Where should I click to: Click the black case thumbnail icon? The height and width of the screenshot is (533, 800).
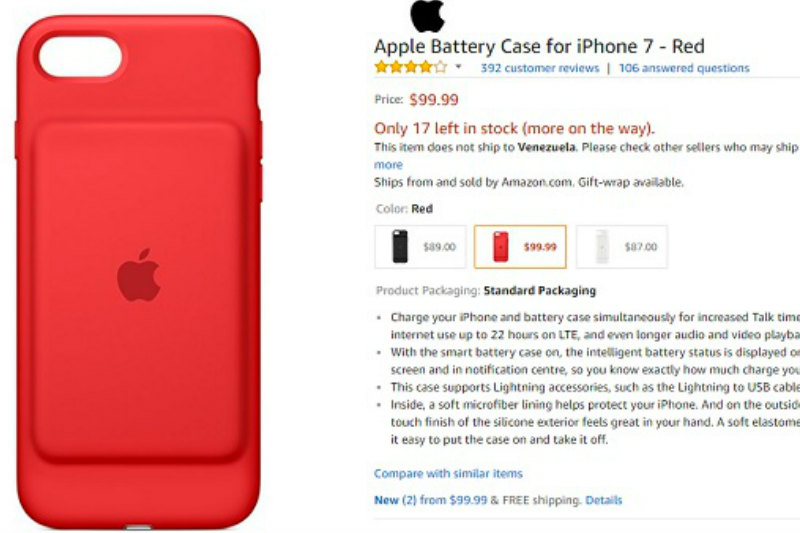click(400, 247)
